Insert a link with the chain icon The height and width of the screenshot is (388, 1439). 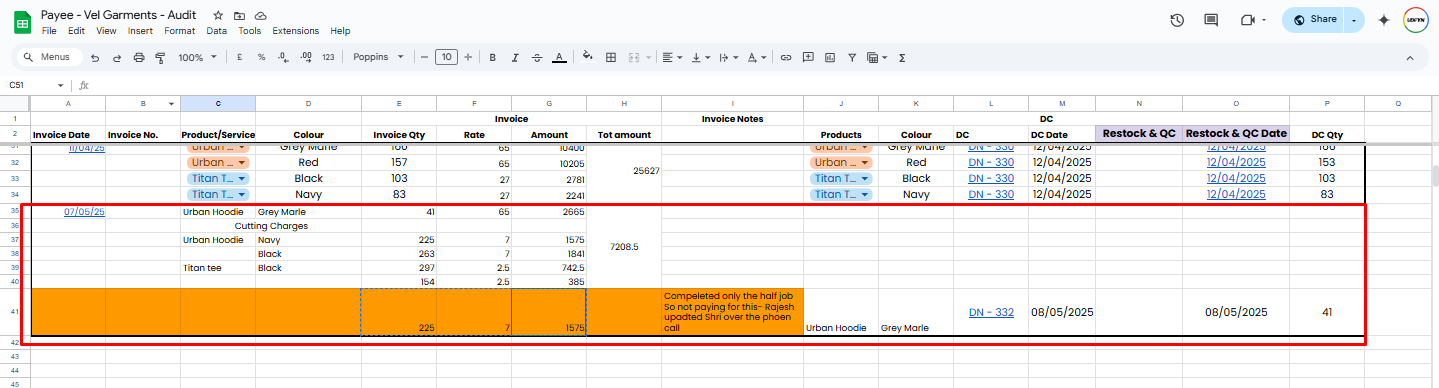coord(786,58)
